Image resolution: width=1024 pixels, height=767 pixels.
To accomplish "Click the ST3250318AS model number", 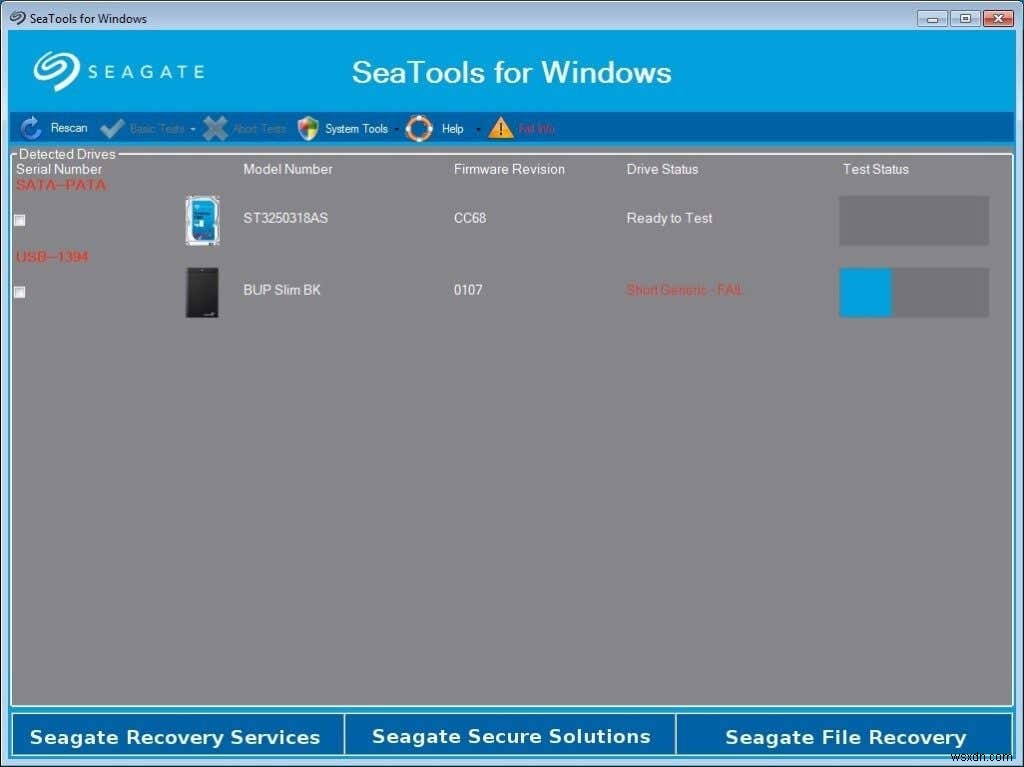I will pos(285,218).
